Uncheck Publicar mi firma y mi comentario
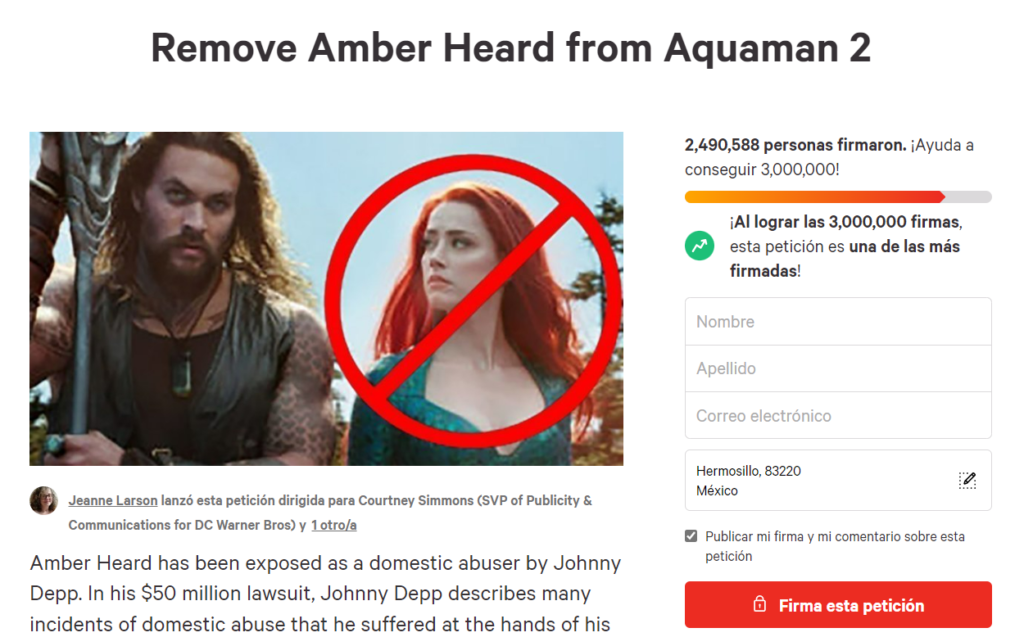The image size is (1024, 637). (691, 536)
